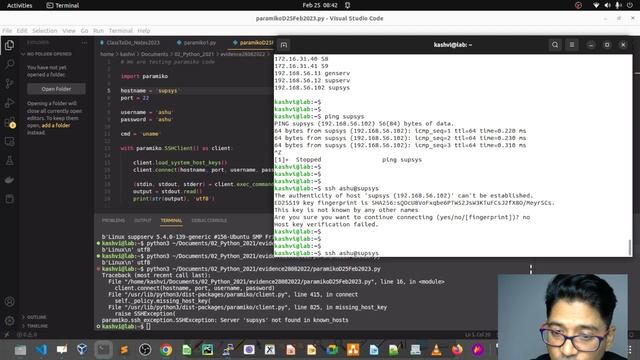Screen dimensions: 640x360
Task: Select the Terminal panel tab
Action: pos(171,220)
